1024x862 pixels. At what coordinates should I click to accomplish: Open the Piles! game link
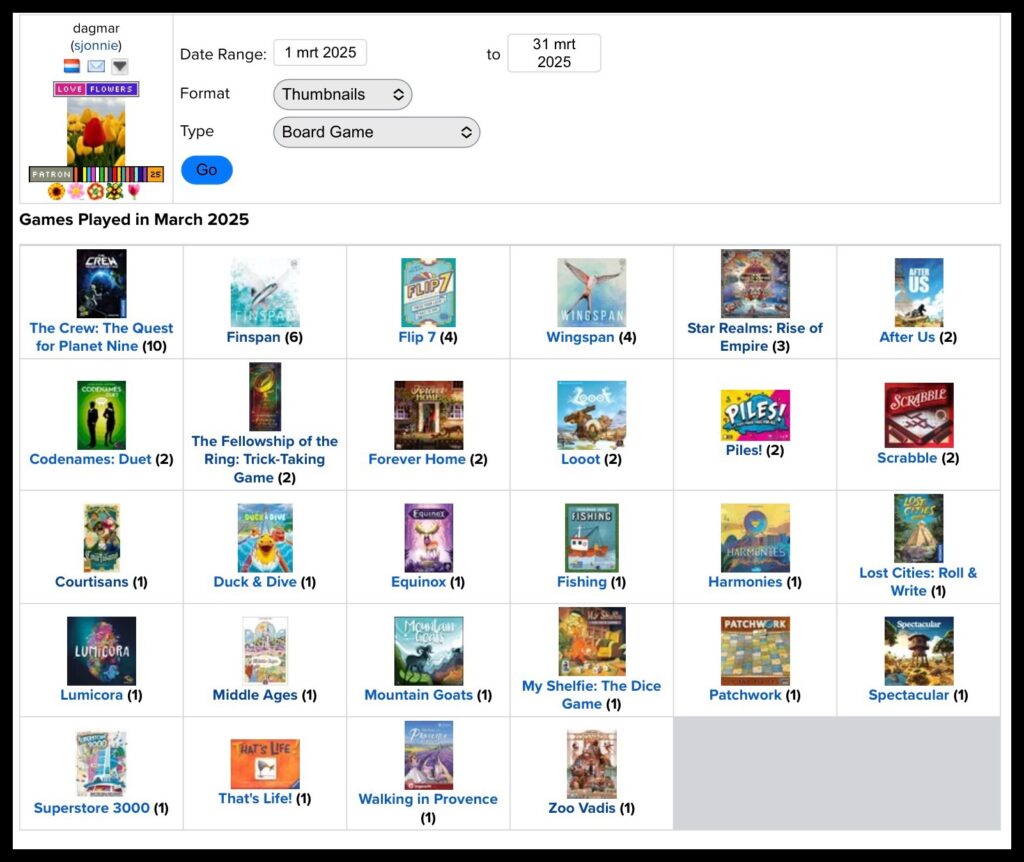point(744,450)
